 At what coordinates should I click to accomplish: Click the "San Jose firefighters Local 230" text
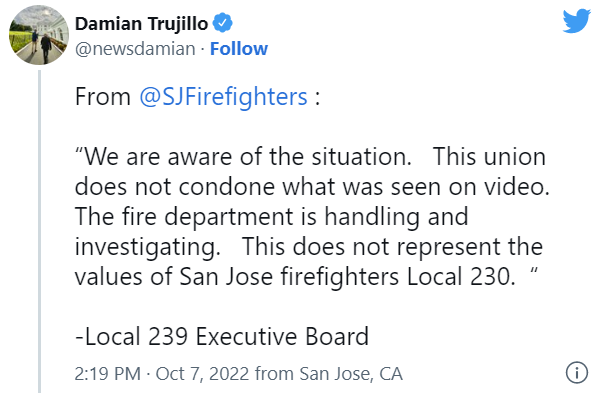[347, 276]
